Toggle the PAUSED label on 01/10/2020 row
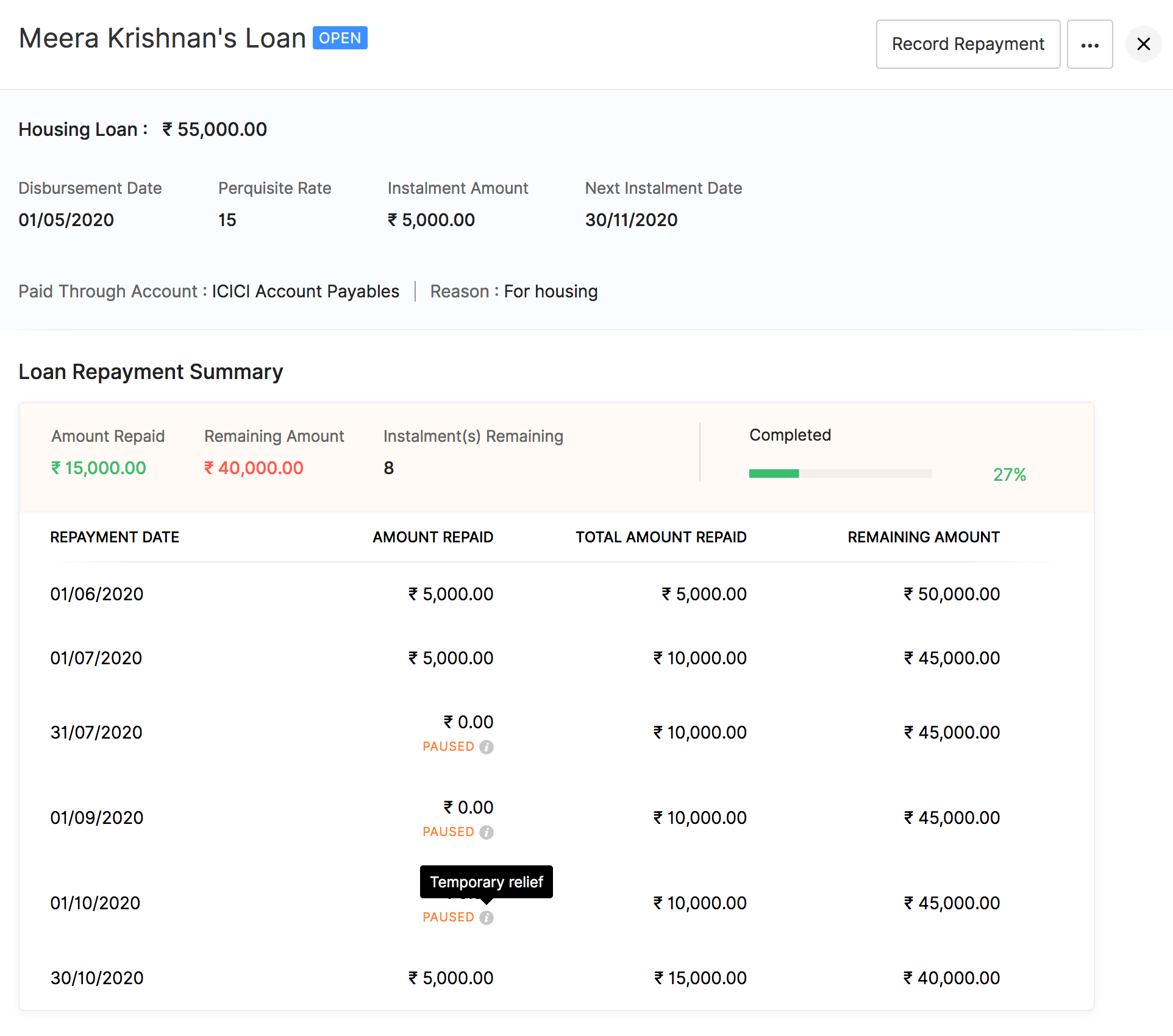Image resolution: width=1173 pixels, height=1036 pixels. tap(448, 917)
